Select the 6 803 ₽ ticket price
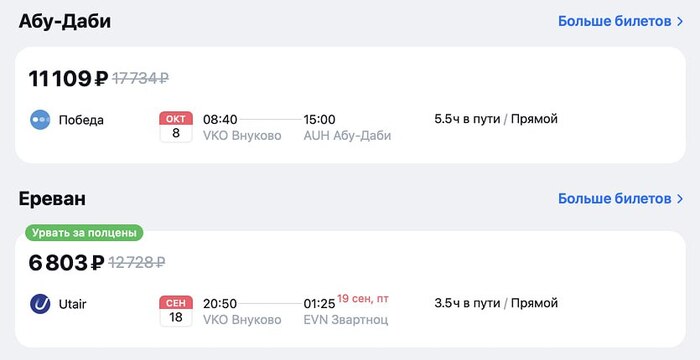Image resolution: width=700 pixels, height=360 pixels. [x=67, y=263]
